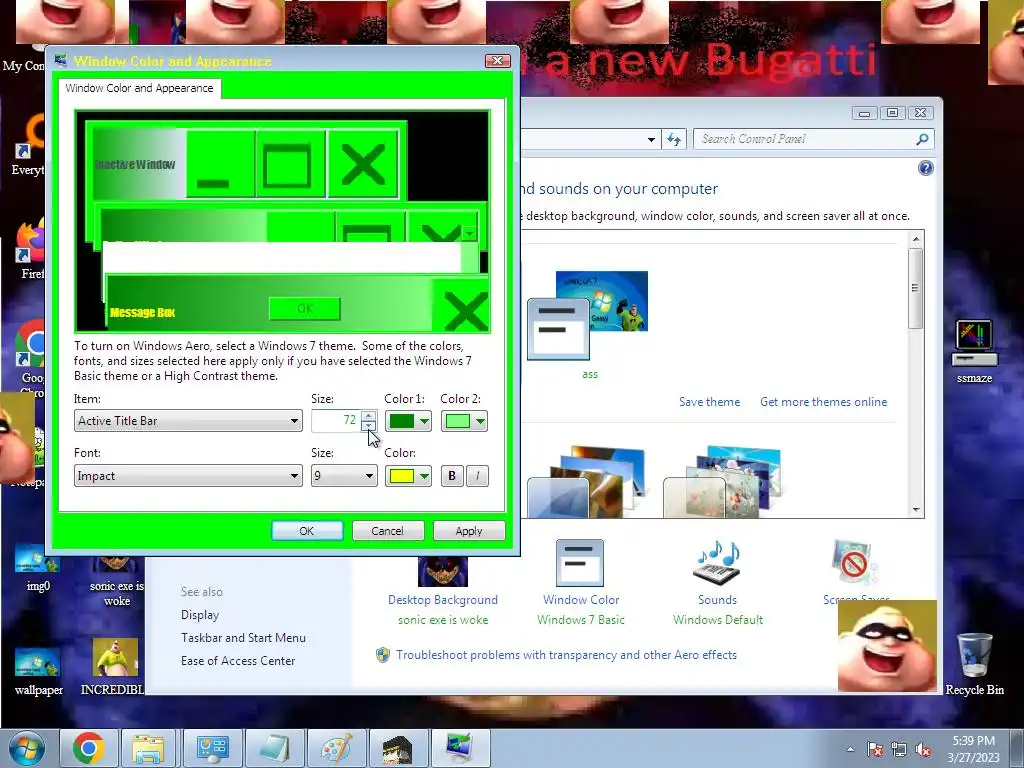Open Window Color icon in Personalization
Image resolution: width=1024 pixels, height=768 pixels.
[580, 563]
